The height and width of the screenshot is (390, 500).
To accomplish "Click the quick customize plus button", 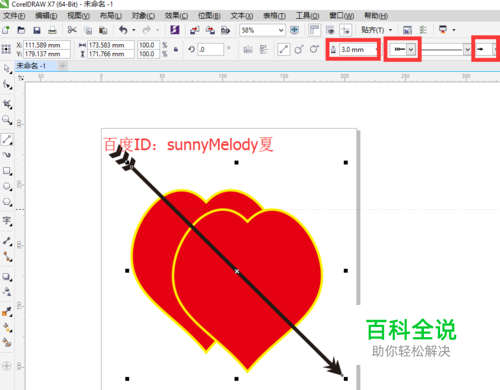I will click(x=7, y=366).
